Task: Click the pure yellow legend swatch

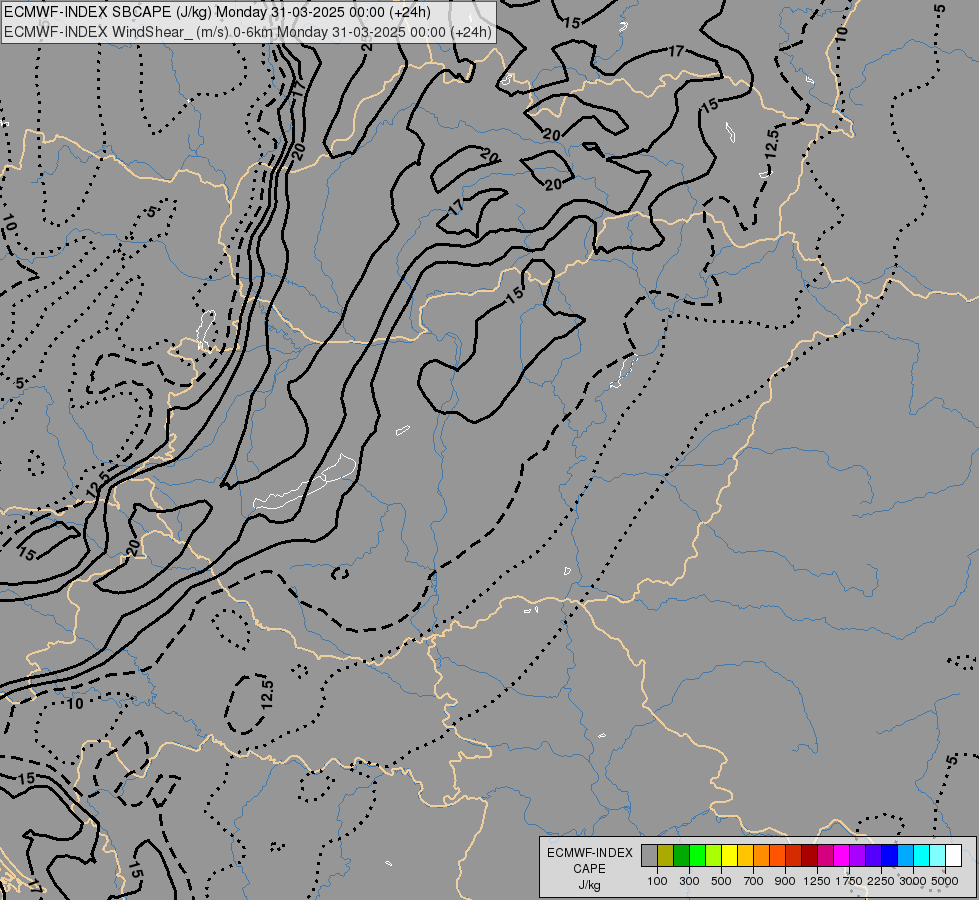Action: 729,856
